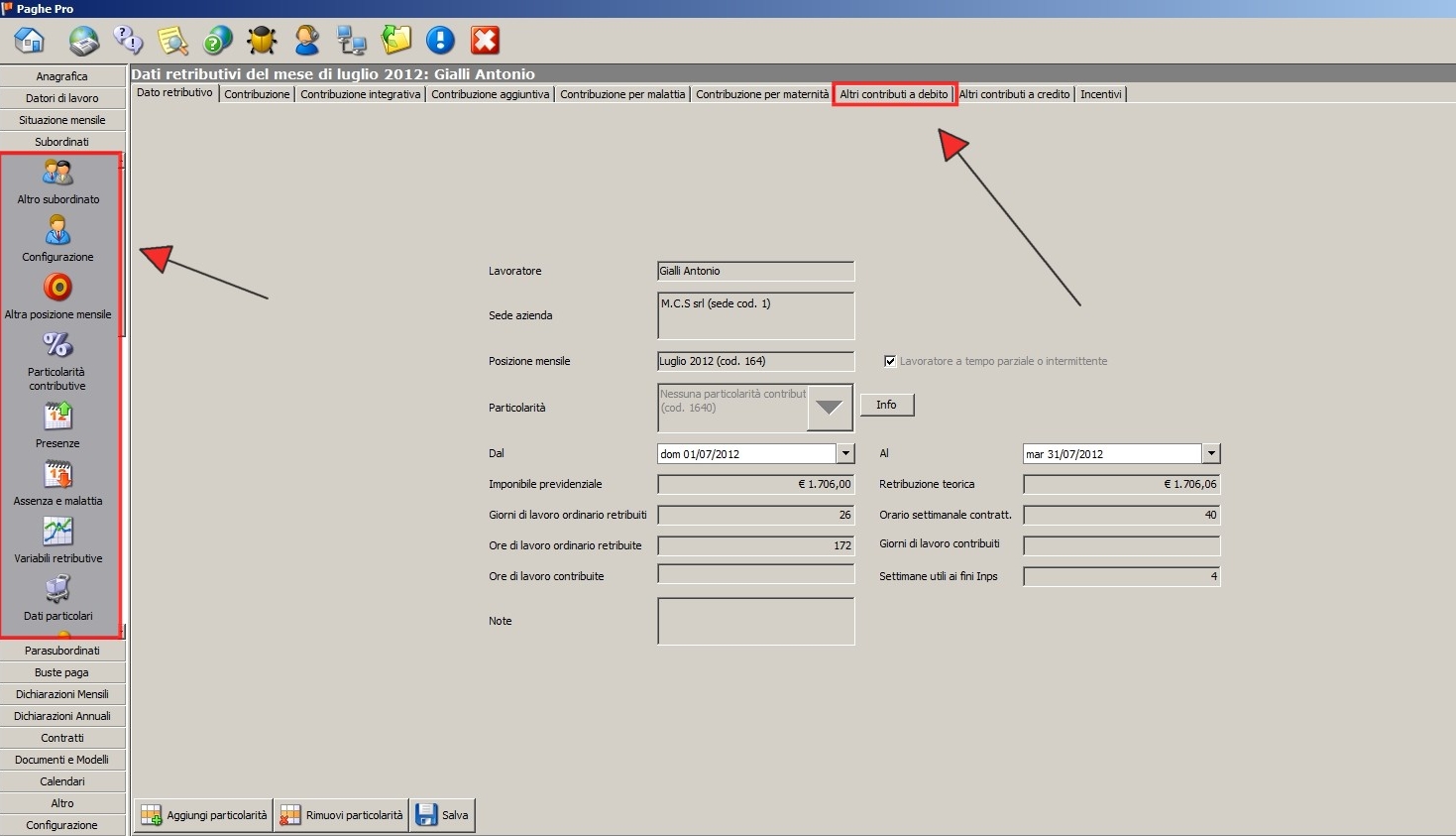Click the home icon in the toolbar
The height and width of the screenshot is (836, 1456).
pyautogui.click(x=30, y=41)
